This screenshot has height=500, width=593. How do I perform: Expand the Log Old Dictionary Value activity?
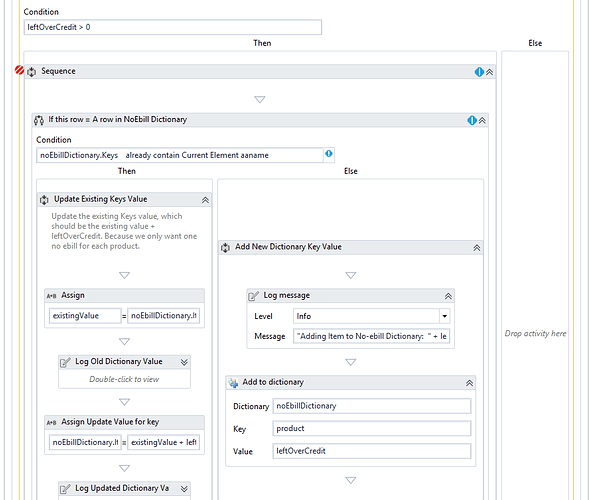(184, 362)
